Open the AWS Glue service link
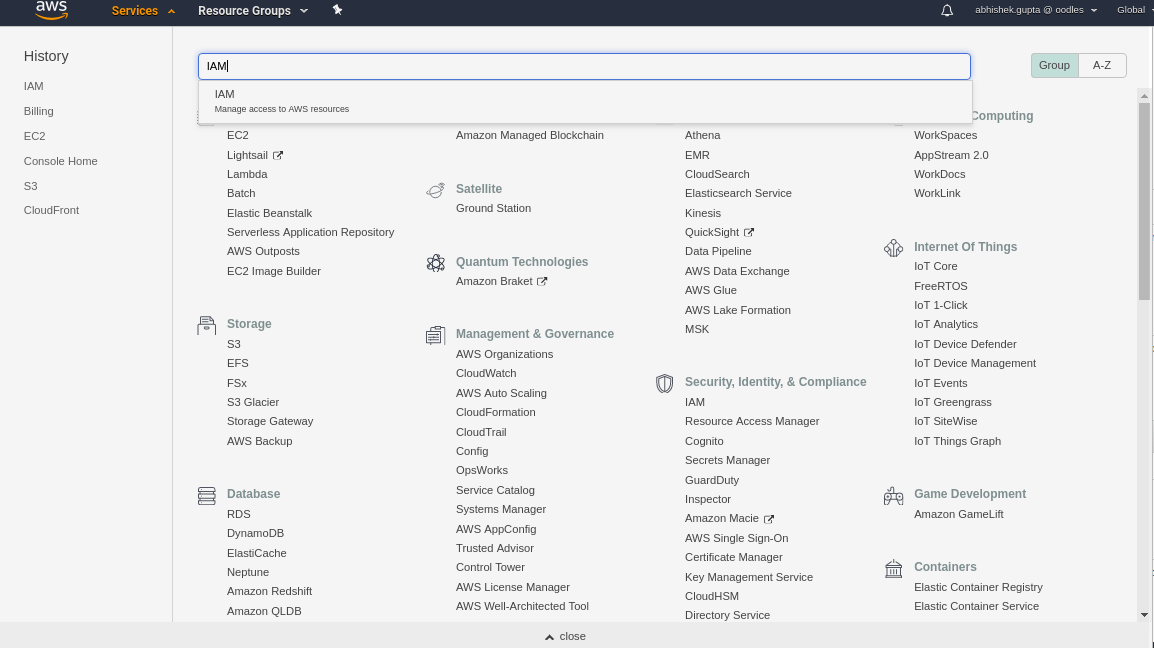The height and width of the screenshot is (648, 1154). pos(710,290)
